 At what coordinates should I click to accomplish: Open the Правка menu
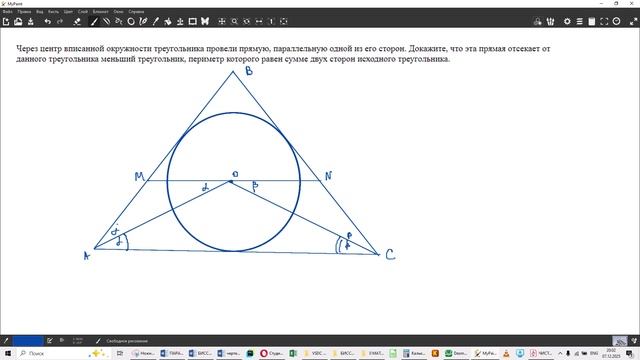pyautogui.click(x=24, y=12)
